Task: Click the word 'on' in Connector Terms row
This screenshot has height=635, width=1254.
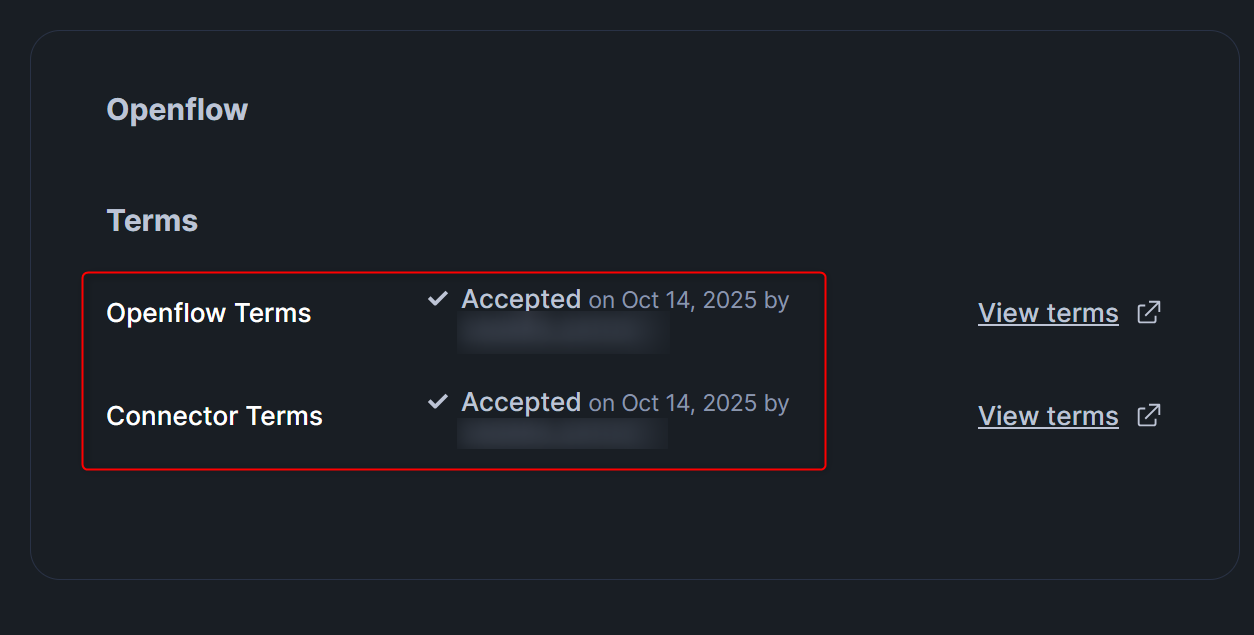Action: click(601, 404)
